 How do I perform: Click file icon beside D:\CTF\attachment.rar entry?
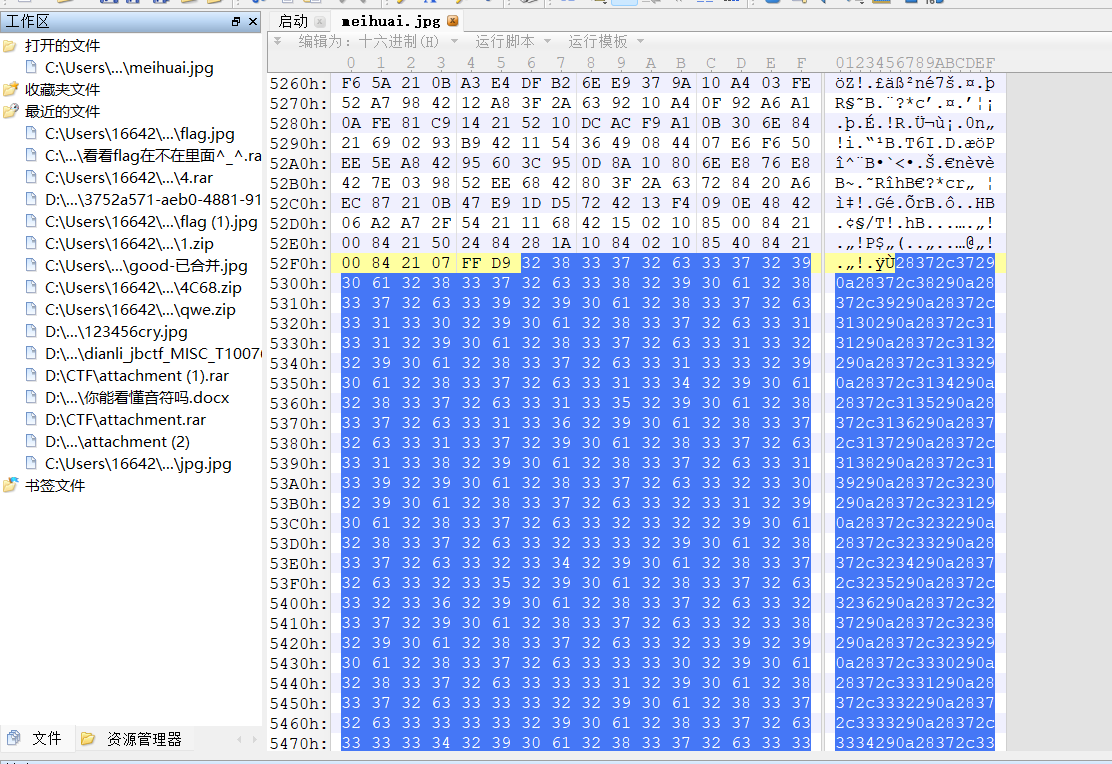pyautogui.click(x=30, y=419)
